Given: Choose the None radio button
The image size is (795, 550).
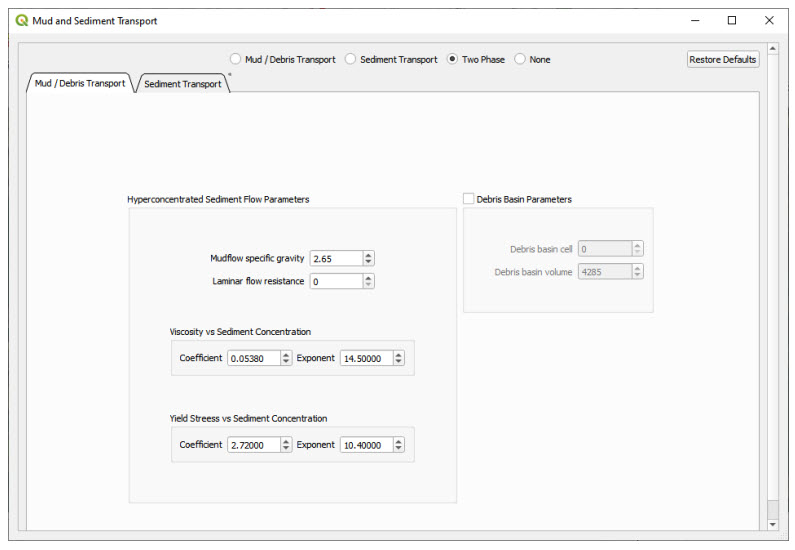Looking at the screenshot, I should point(520,60).
